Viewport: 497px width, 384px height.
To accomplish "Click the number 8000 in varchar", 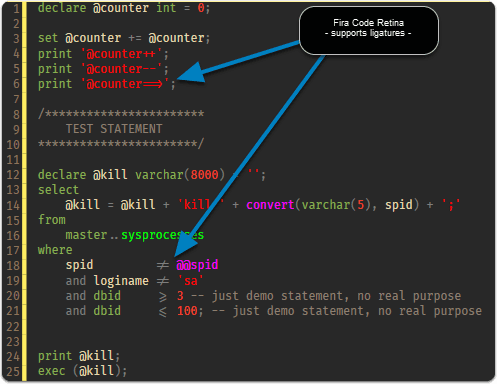I will pyautogui.click(x=204, y=175).
